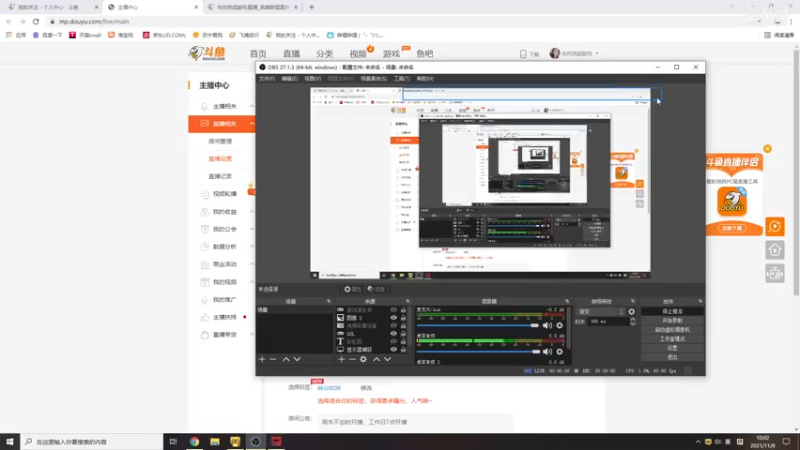Click orange live play floating icon

(x=774, y=227)
